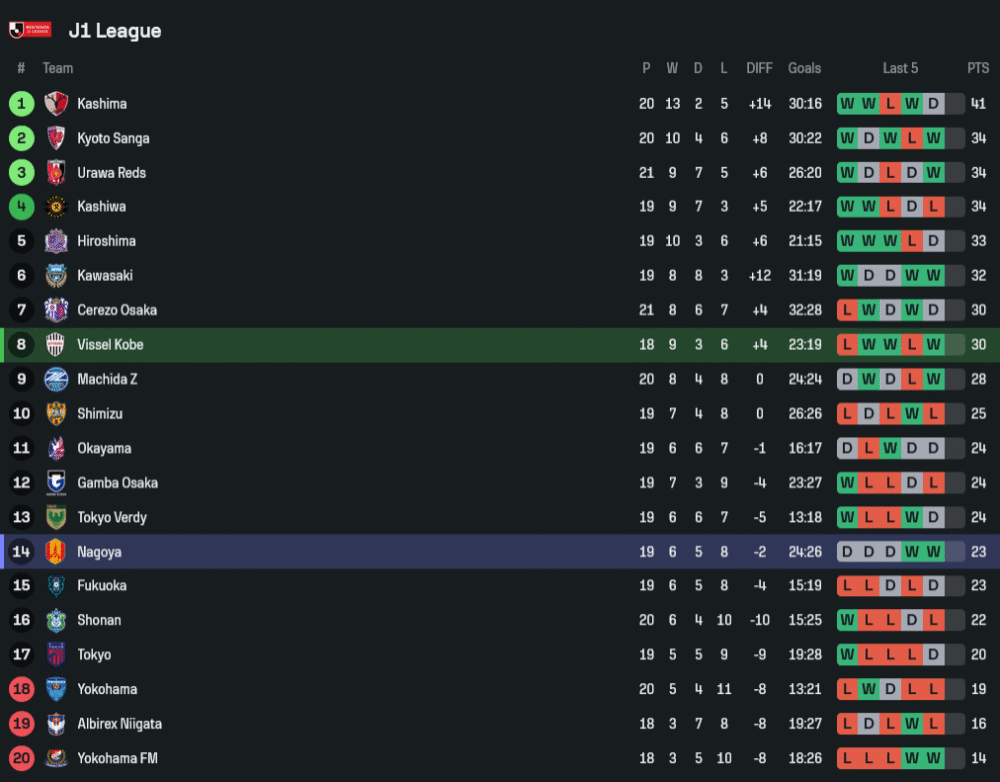Image resolution: width=1000 pixels, height=782 pixels.
Task: Click the Kashima club crest
Action: [x=56, y=104]
